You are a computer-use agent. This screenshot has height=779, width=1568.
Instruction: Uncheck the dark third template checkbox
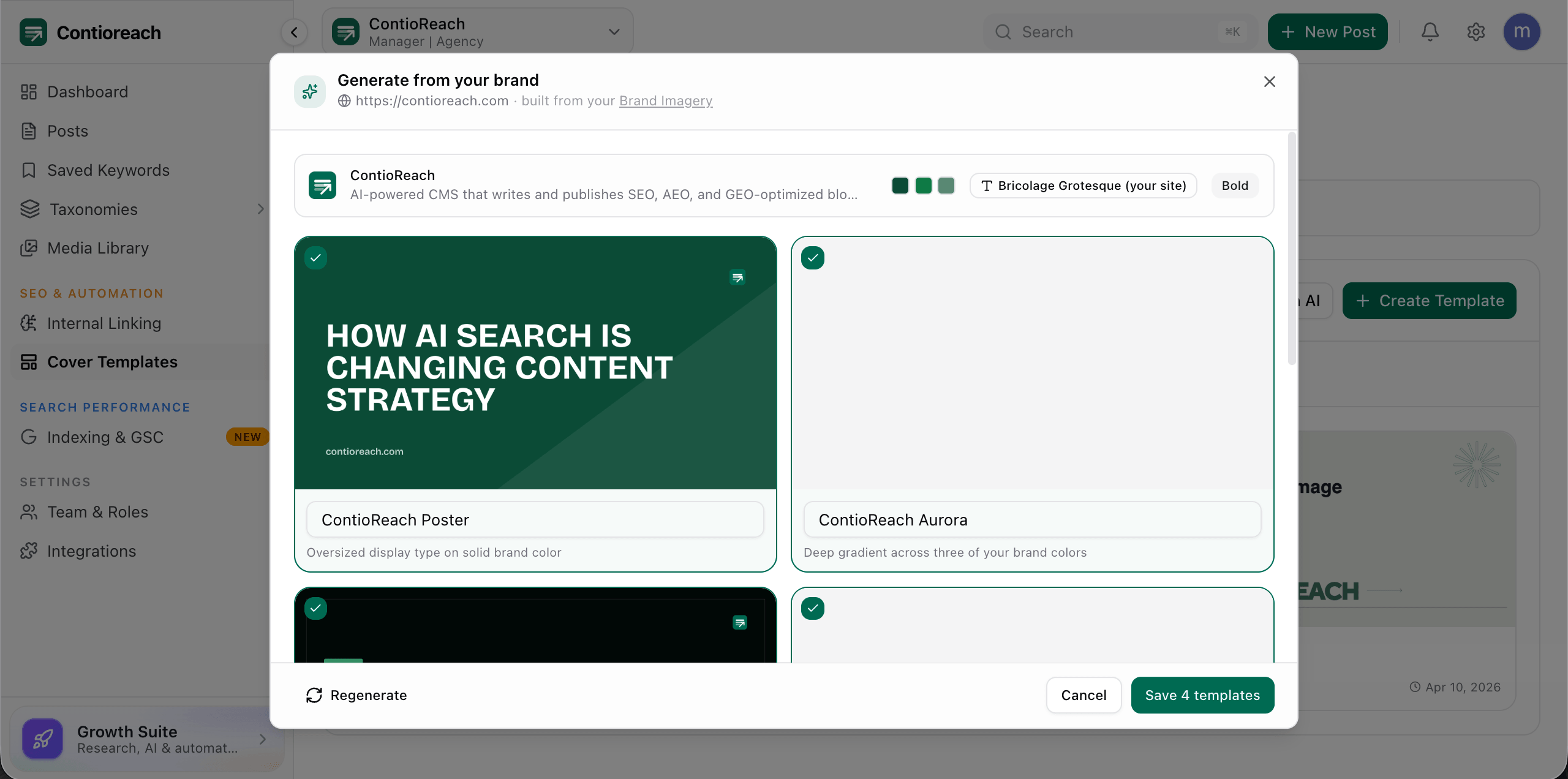pyautogui.click(x=316, y=608)
